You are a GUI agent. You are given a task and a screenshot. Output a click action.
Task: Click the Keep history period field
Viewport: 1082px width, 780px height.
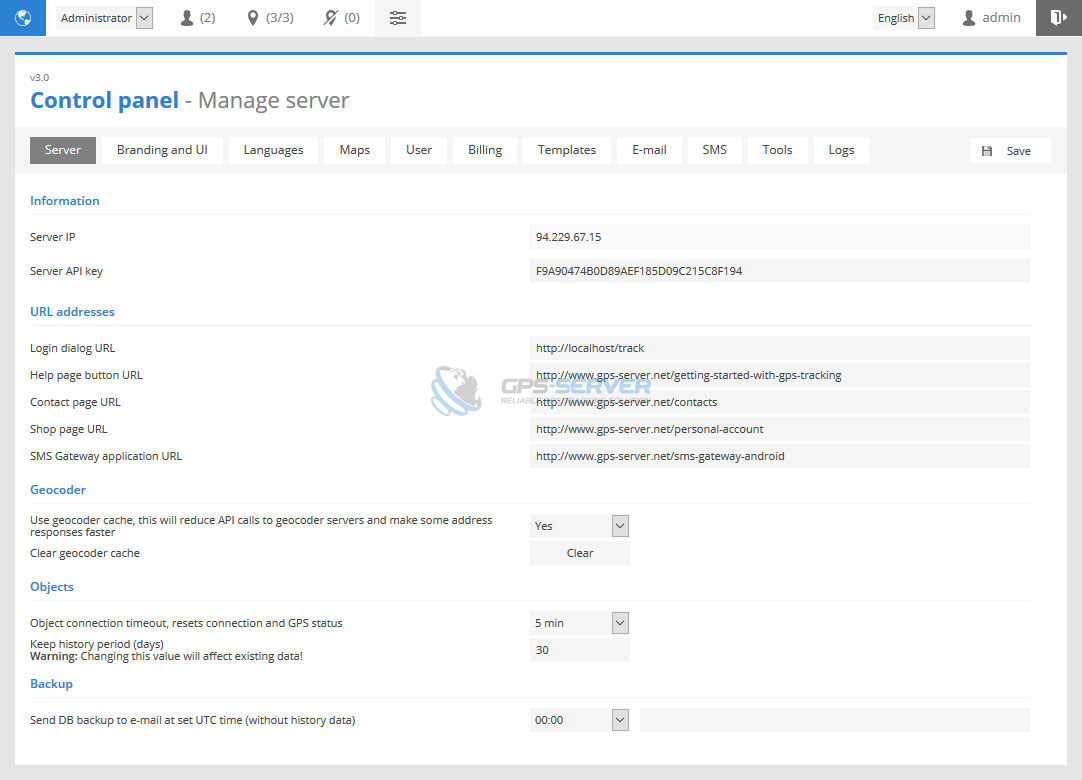579,650
